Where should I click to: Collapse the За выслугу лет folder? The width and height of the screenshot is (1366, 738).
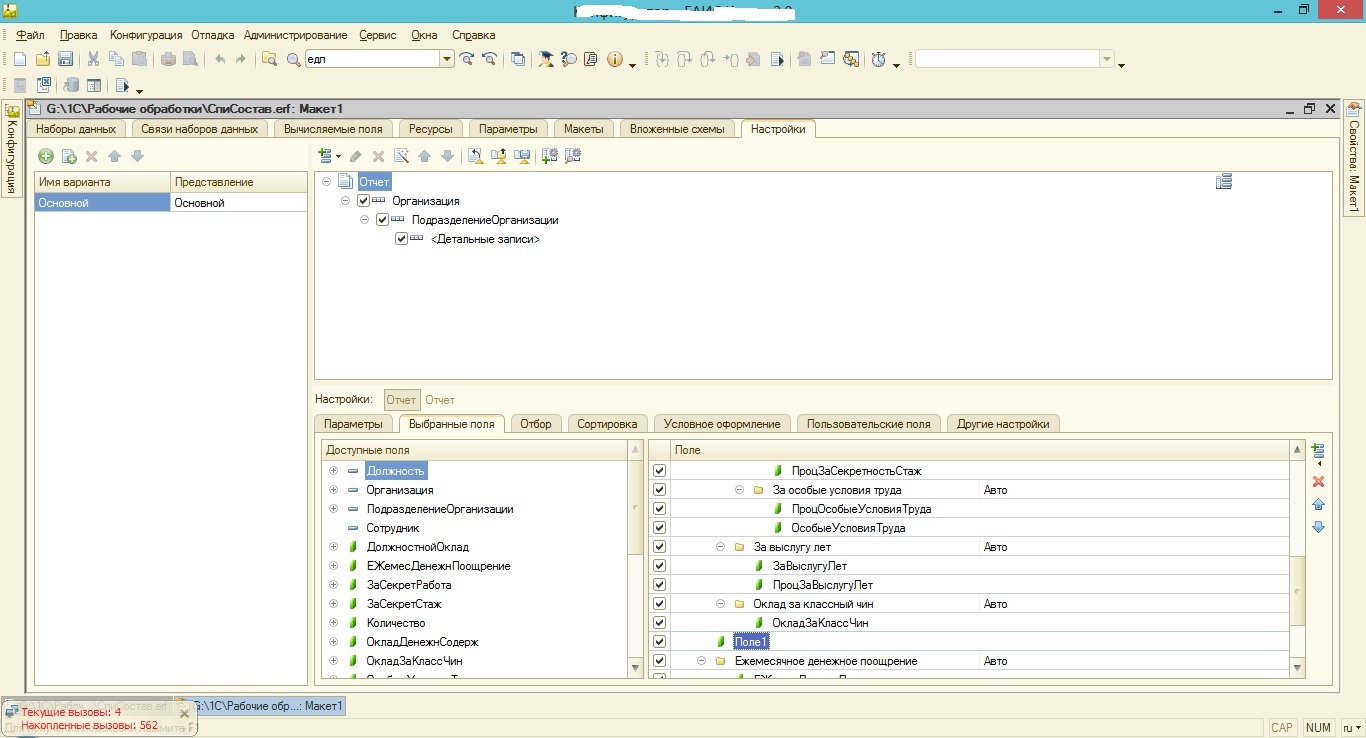click(720, 547)
